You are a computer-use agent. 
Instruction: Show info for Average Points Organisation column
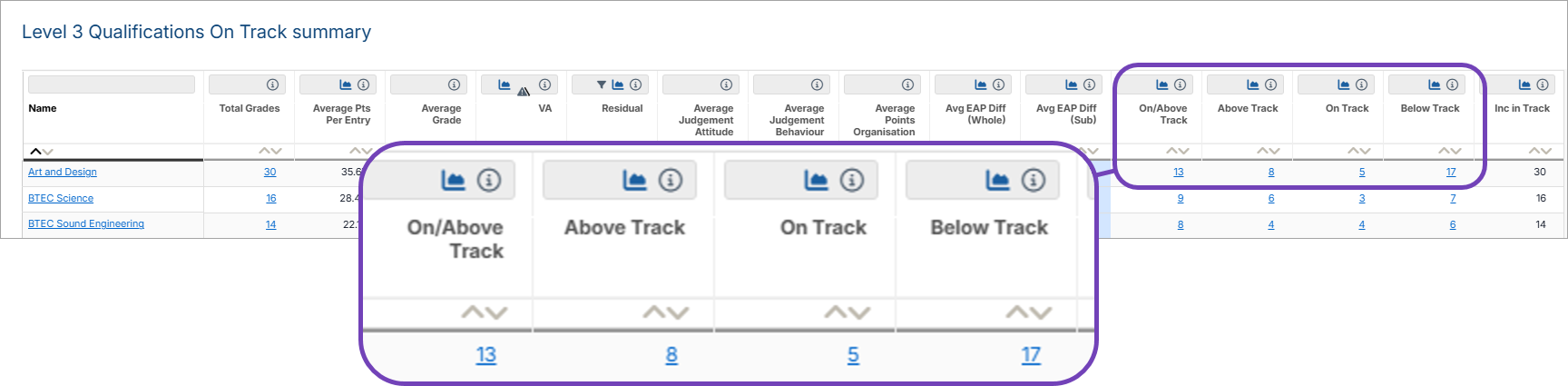[x=907, y=84]
